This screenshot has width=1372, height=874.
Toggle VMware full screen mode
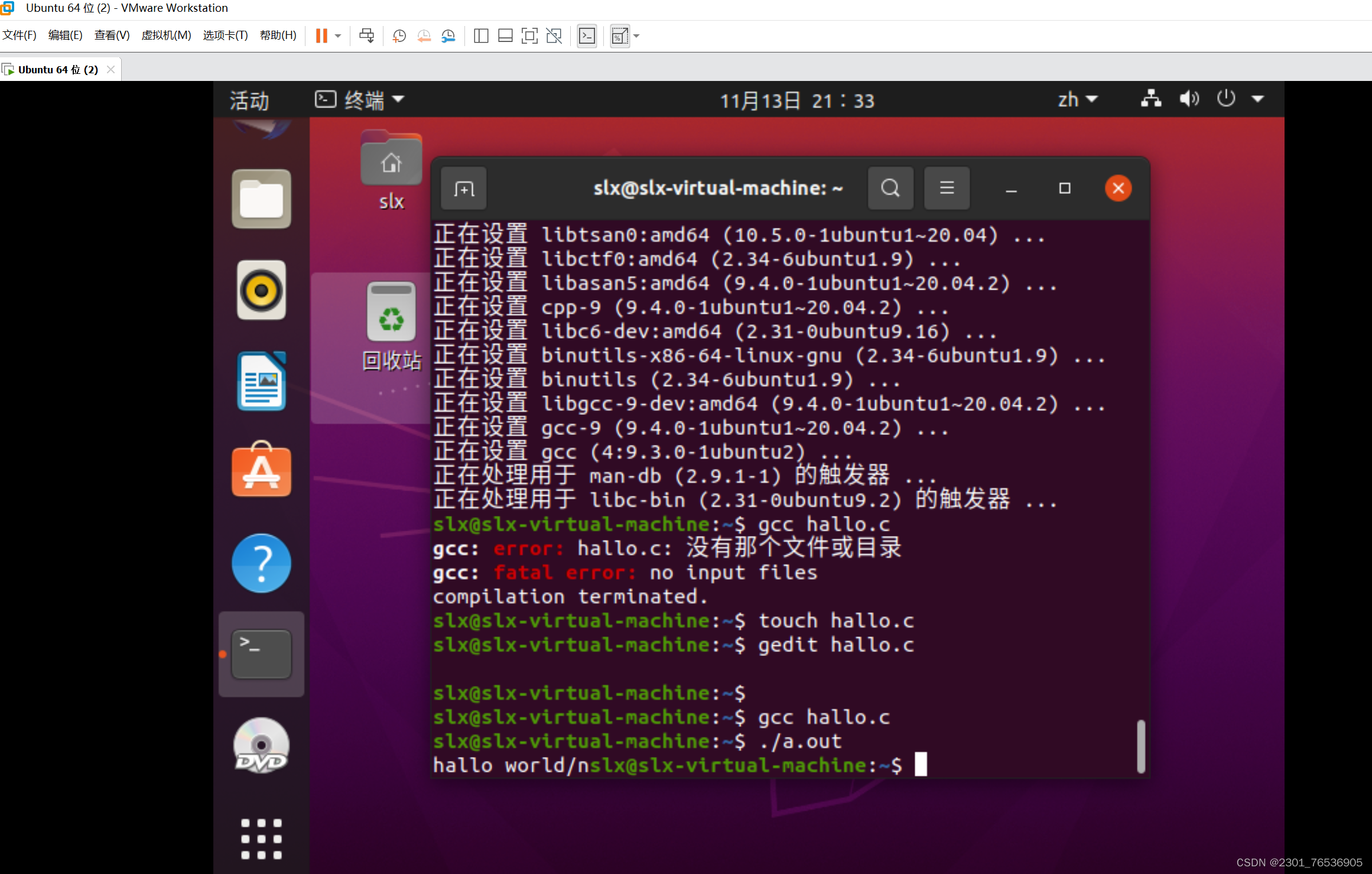click(x=529, y=36)
